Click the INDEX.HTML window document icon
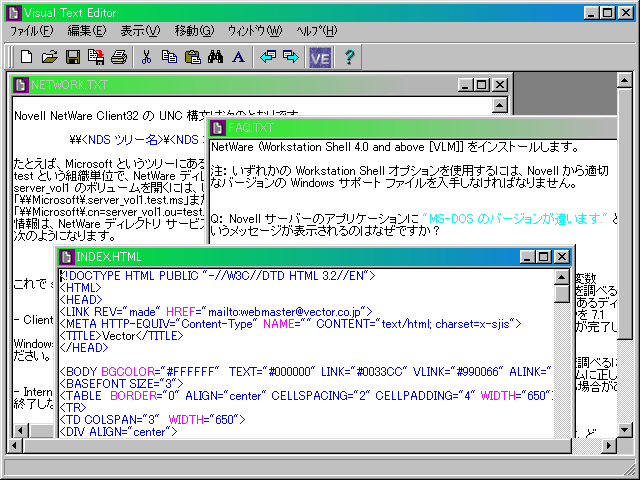The image size is (640, 480). coord(67,257)
